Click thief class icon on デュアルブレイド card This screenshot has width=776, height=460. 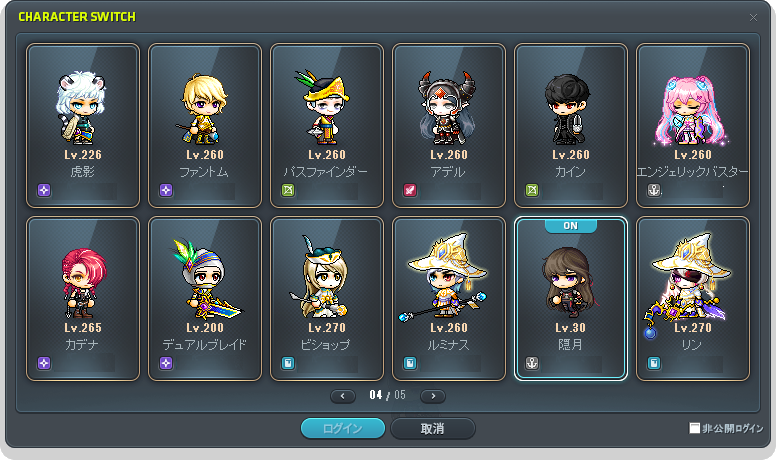click(166, 363)
